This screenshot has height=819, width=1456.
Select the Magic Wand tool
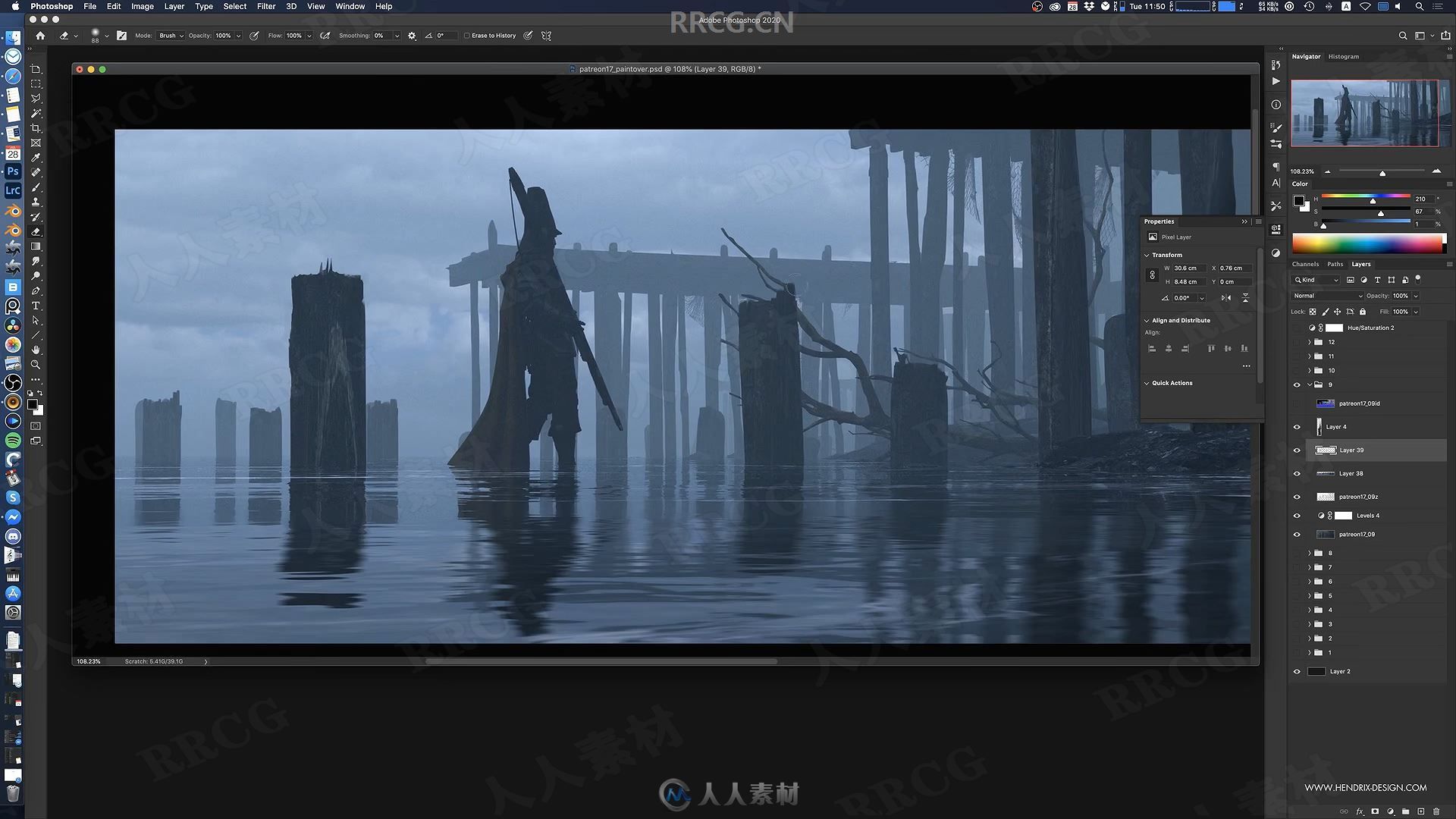tap(36, 113)
